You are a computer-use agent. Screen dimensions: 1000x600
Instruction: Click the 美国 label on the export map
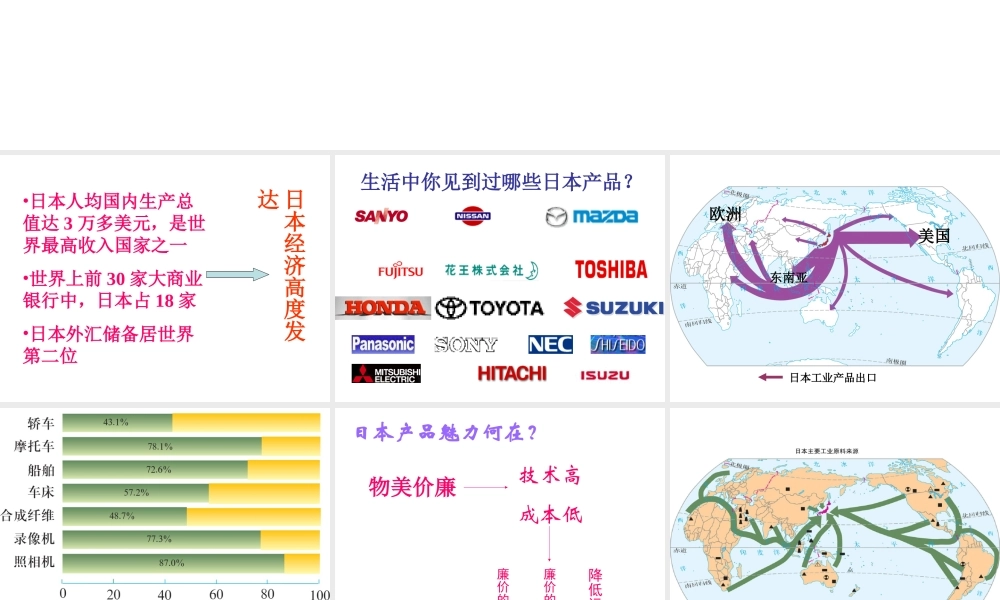click(934, 236)
